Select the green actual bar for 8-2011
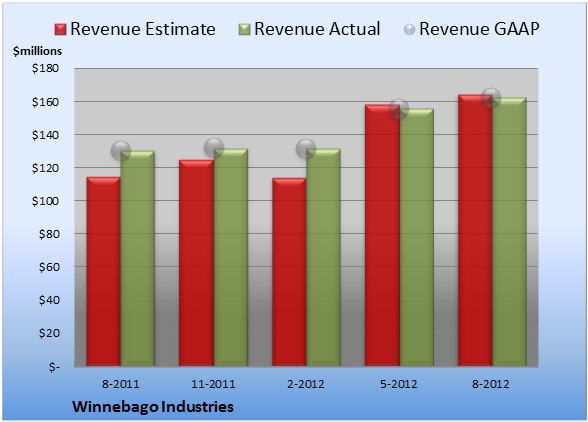Image resolution: width=588 pixels, height=422 pixels. 138,258
